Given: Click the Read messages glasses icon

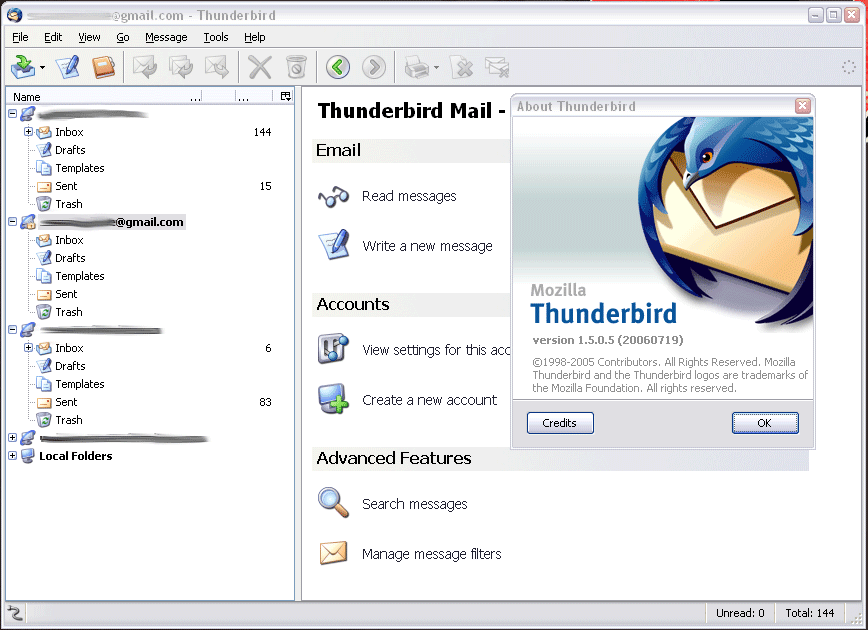Looking at the screenshot, I should [x=333, y=197].
